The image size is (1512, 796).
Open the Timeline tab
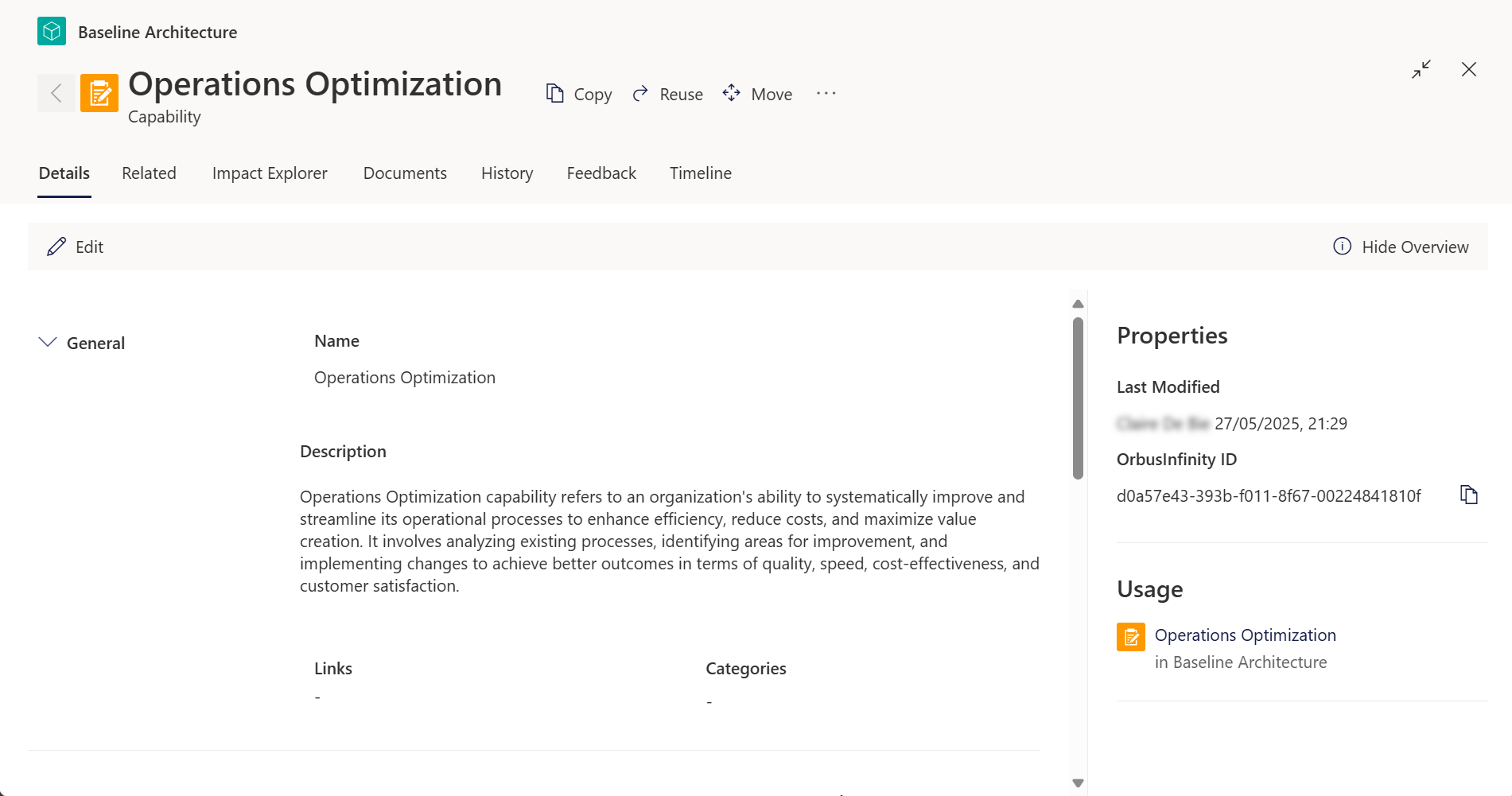pos(700,173)
